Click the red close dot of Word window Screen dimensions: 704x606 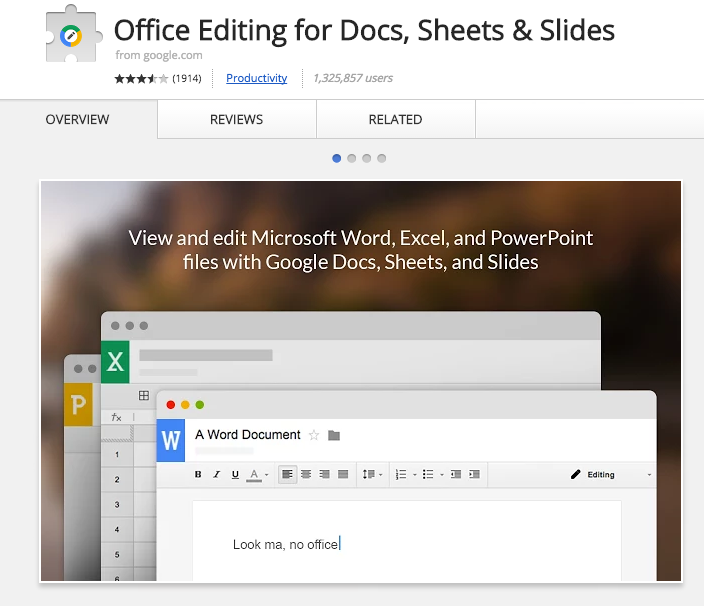[171, 405]
